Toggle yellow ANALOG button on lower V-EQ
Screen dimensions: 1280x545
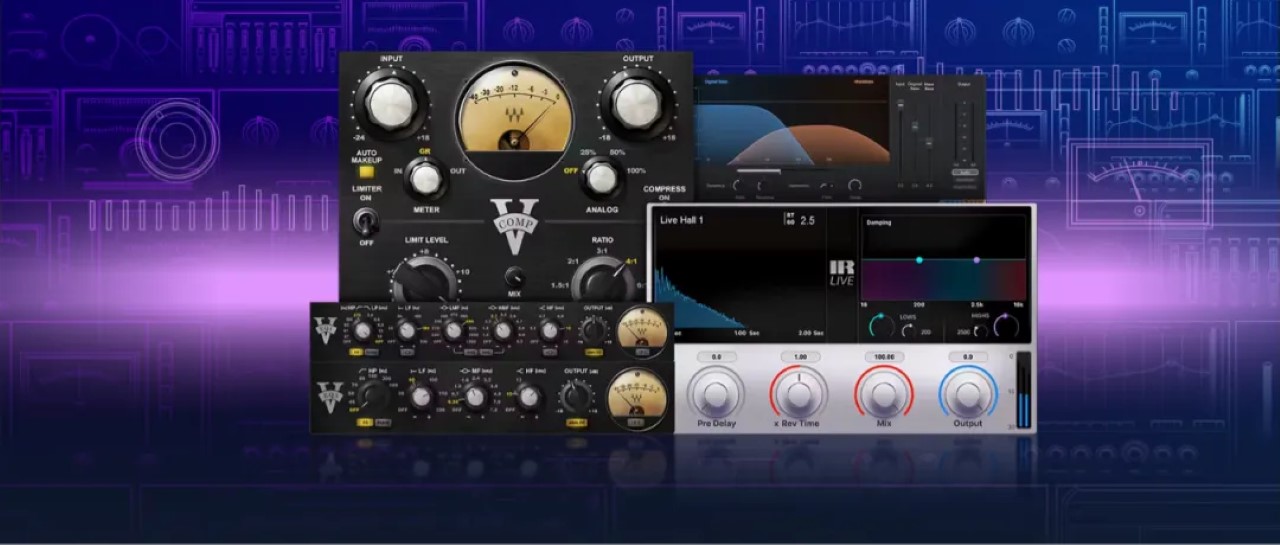[x=576, y=424]
